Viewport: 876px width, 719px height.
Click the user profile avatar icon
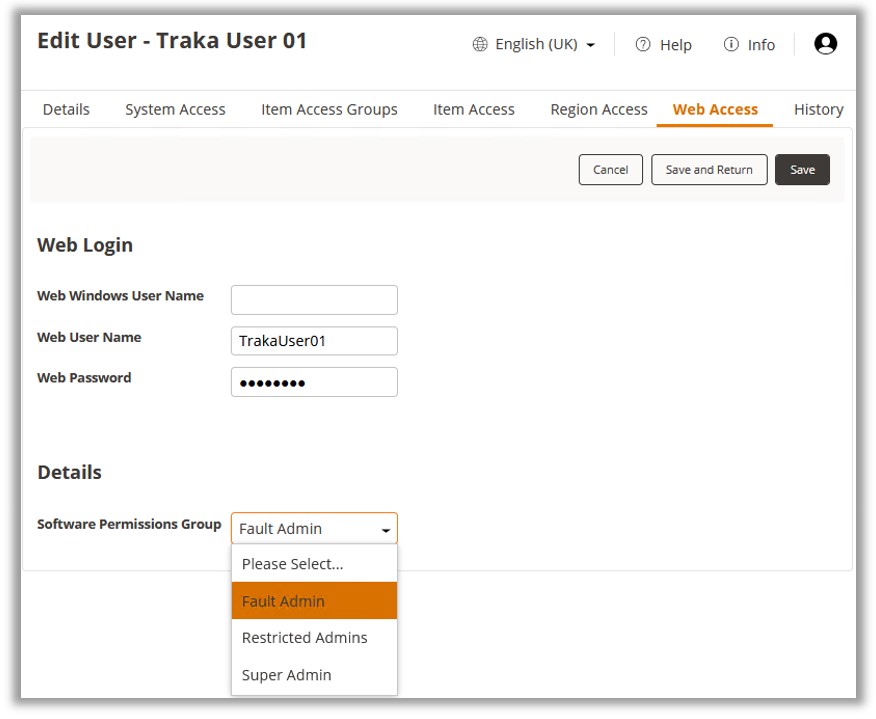point(825,44)
